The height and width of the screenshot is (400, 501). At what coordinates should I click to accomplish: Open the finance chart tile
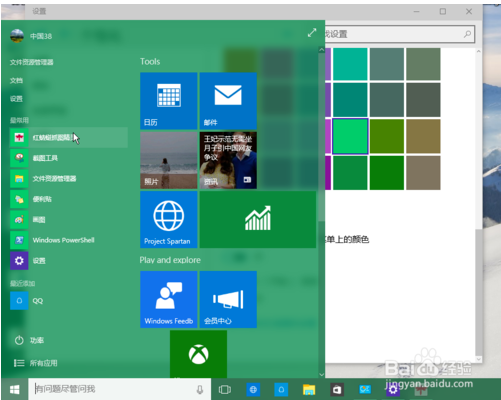click(x=258, y=219)
